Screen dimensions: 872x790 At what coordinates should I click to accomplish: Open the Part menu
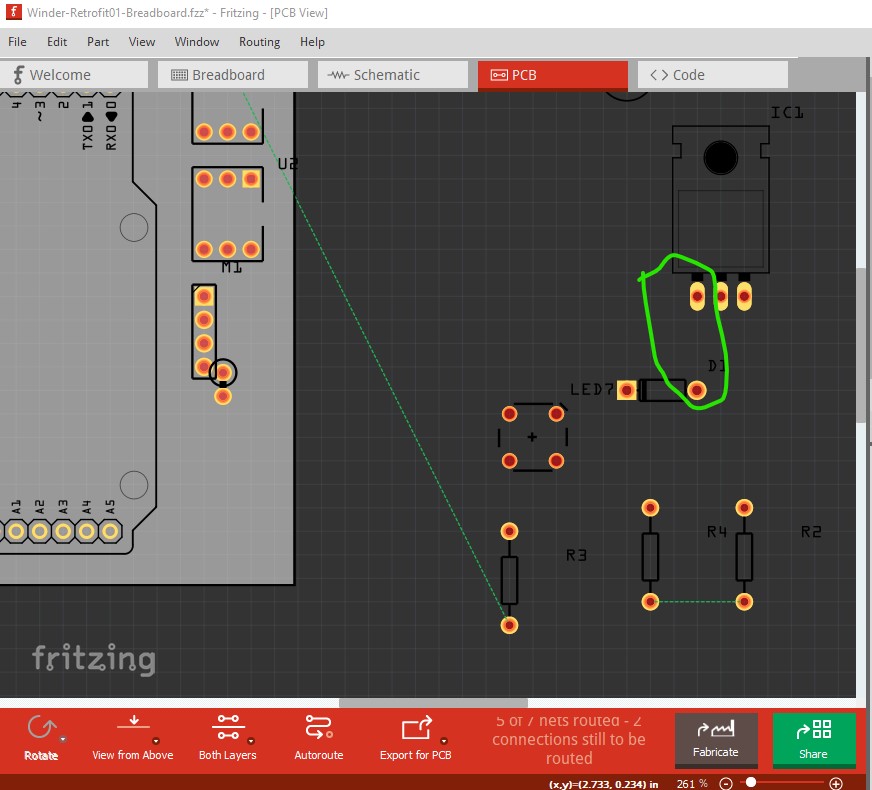click(x=98, y=42)
